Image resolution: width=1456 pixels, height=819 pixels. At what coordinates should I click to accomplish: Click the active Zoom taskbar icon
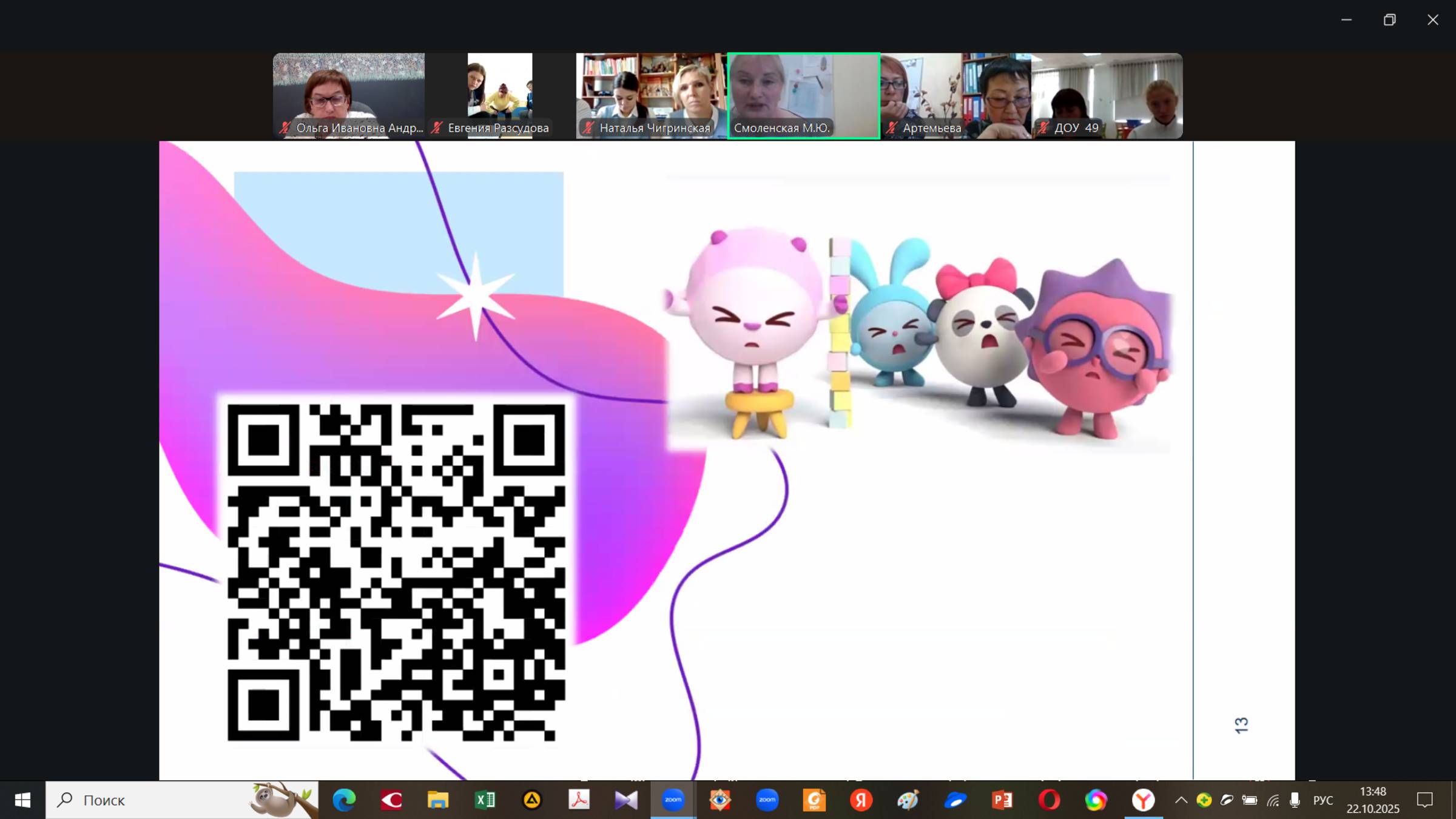[x=673, y=800]
